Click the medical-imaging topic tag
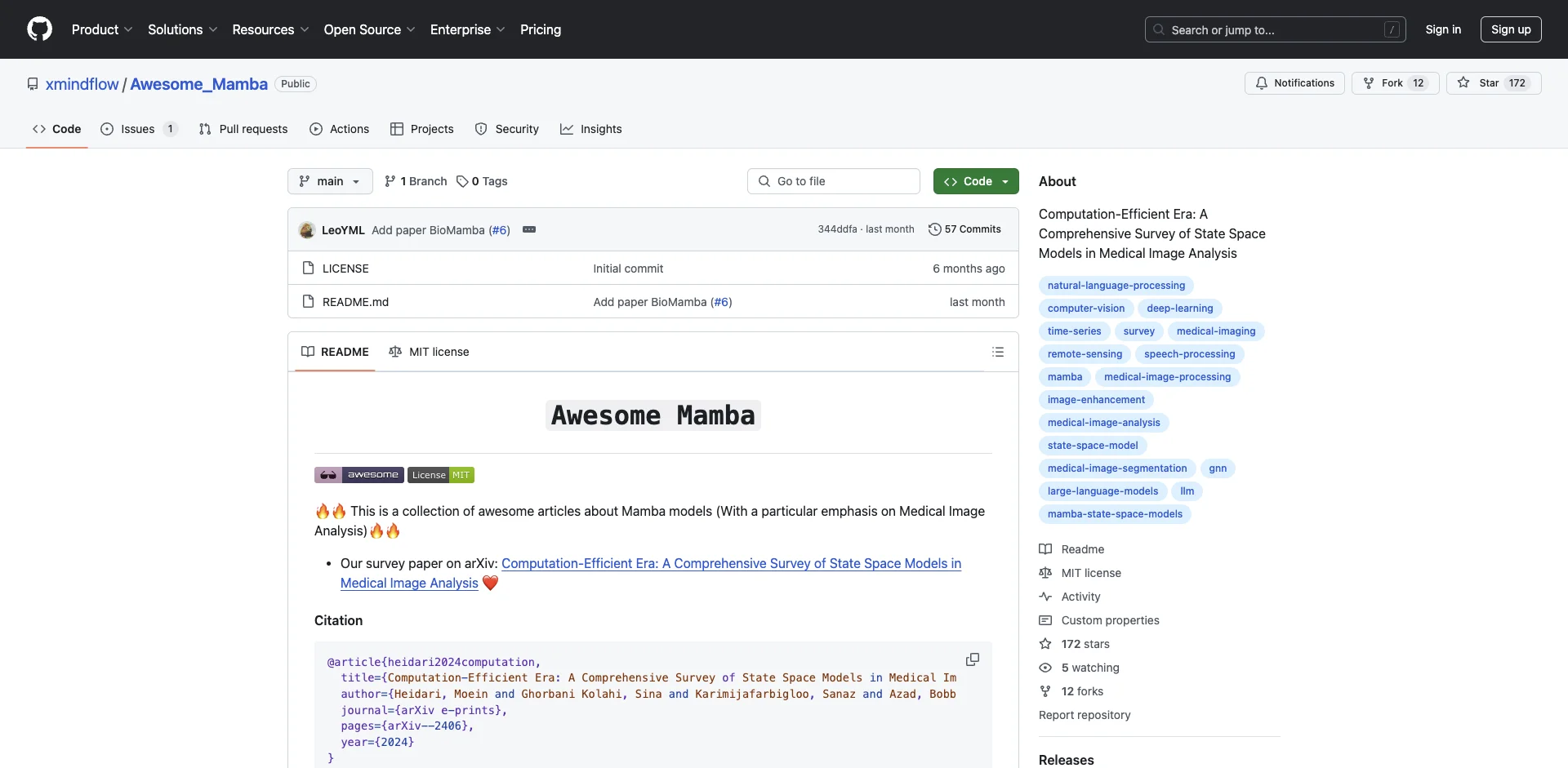Screen dimensions: 1568x768 pyautogui.click(x=1216, y=331)
